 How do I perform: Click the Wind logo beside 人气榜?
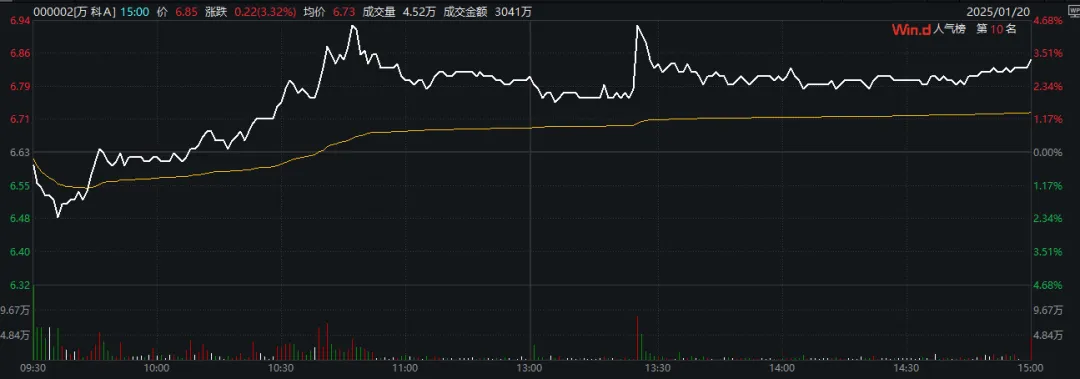coord(911,30)
